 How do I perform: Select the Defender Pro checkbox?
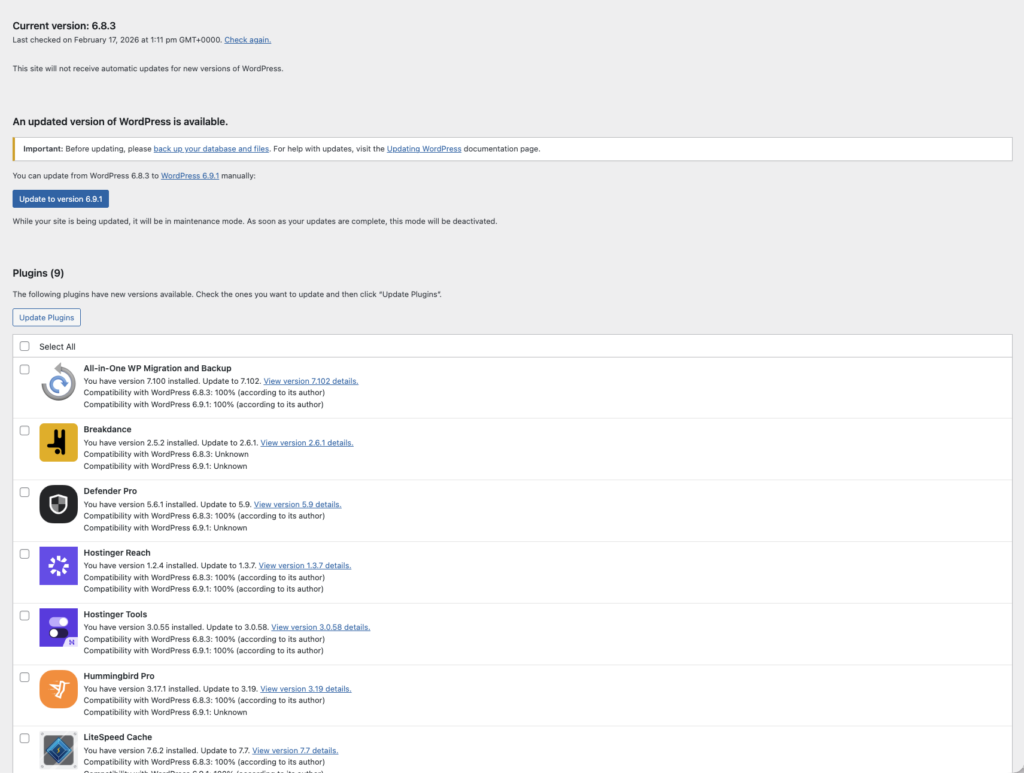25,492
